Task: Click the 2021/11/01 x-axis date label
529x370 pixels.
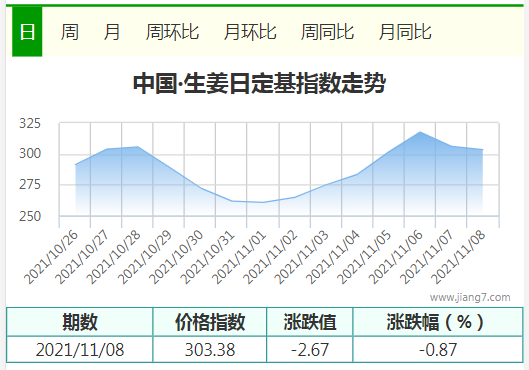Action: 239,257
